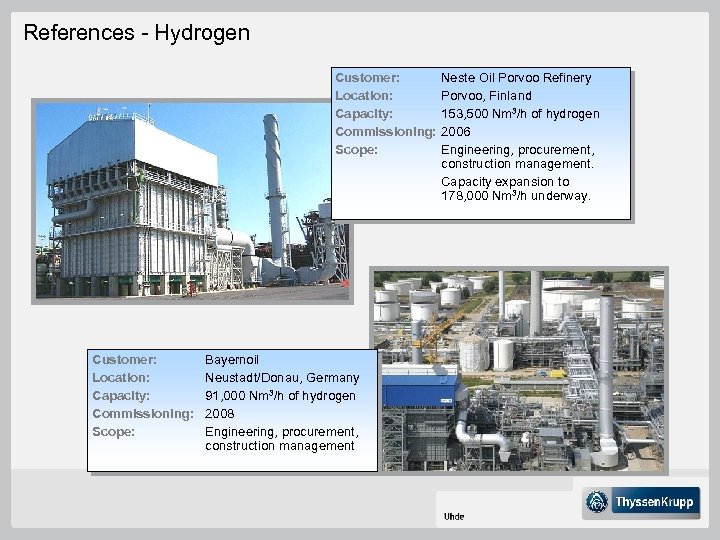The height and width of the screenshot is (540, 720).
Task: Click the slide title "References - Hydrogen"
Action: tap(137, 33)
